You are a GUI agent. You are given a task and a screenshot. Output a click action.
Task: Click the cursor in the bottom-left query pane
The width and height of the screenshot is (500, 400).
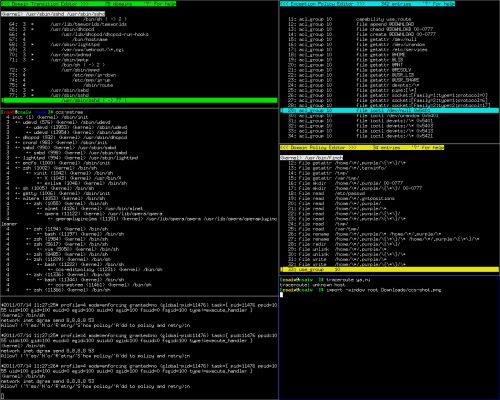click(2, 397)
